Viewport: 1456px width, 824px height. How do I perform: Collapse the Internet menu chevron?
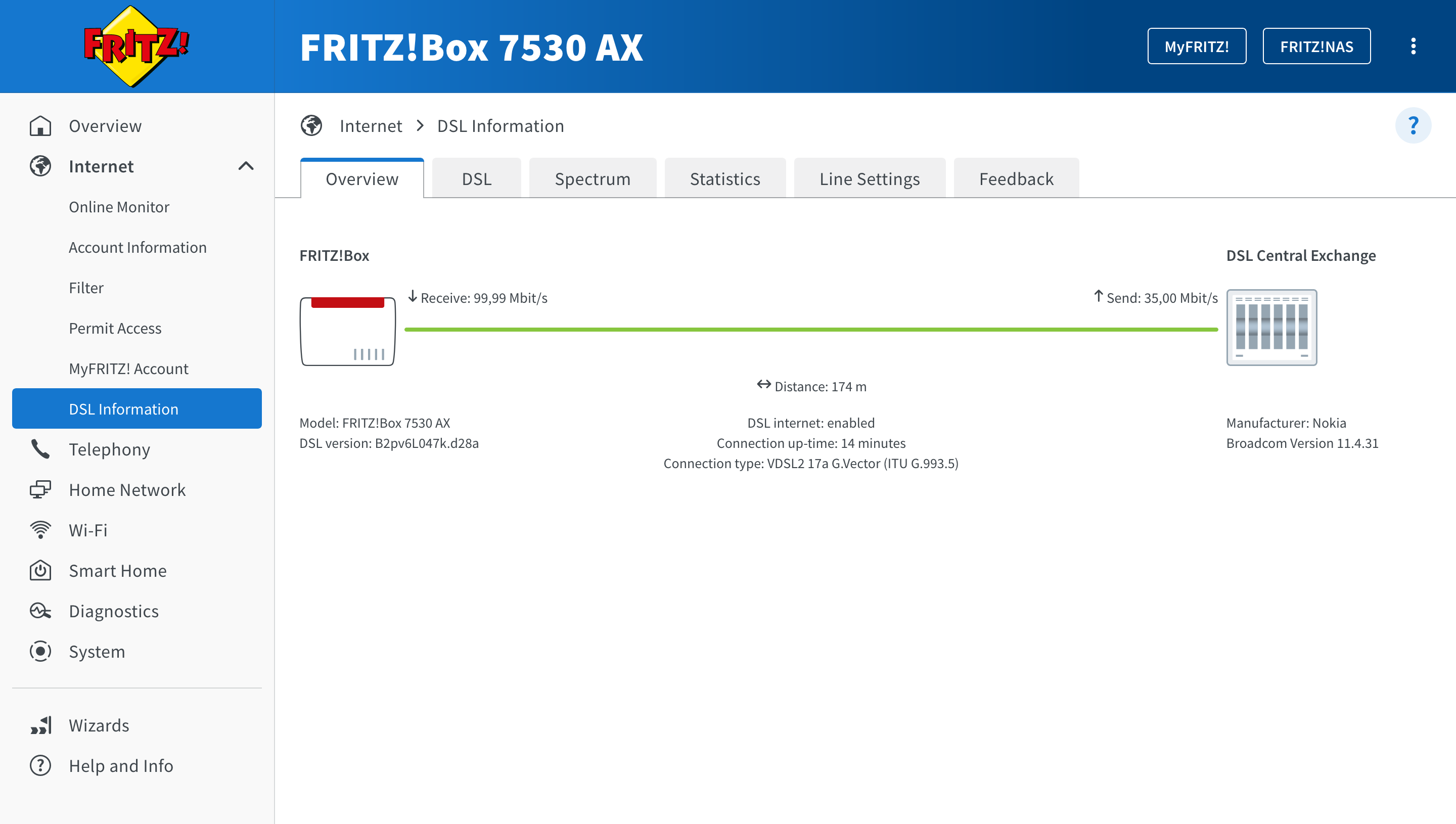(x=246, y=166)
